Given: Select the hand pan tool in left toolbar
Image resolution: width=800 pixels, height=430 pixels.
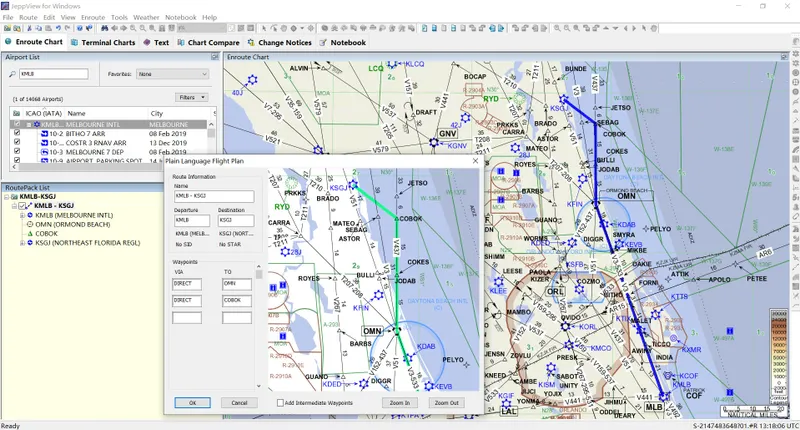Looking at the screenshot, I should pos(283,28).
